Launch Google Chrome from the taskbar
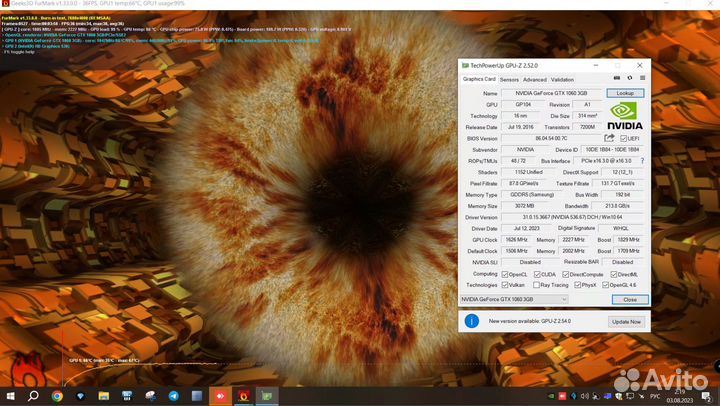 click(57, 396)
